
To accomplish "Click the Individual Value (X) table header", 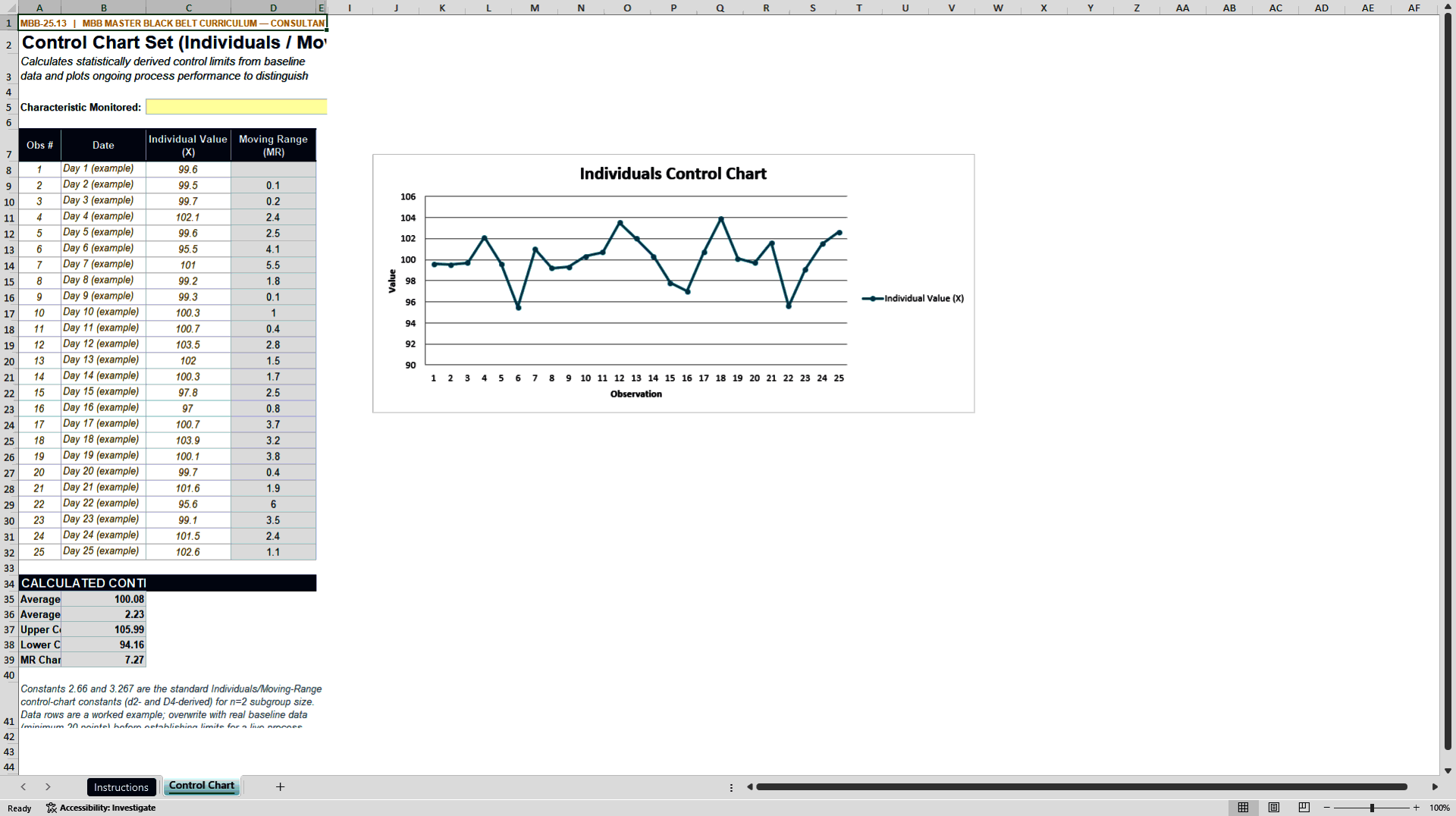I will click(188, 145).
